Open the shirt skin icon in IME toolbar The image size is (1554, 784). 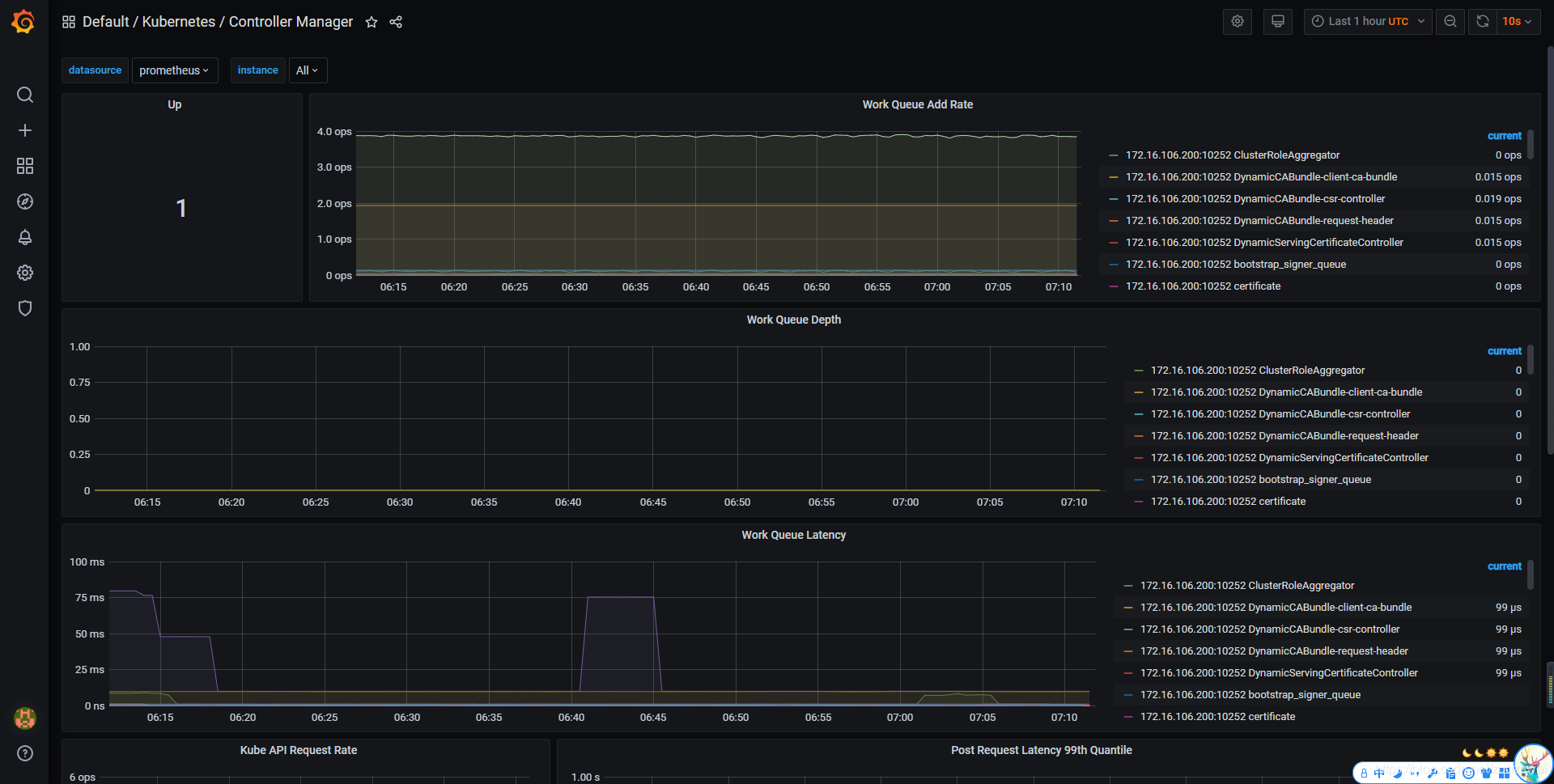click(x=1486, y=773)
